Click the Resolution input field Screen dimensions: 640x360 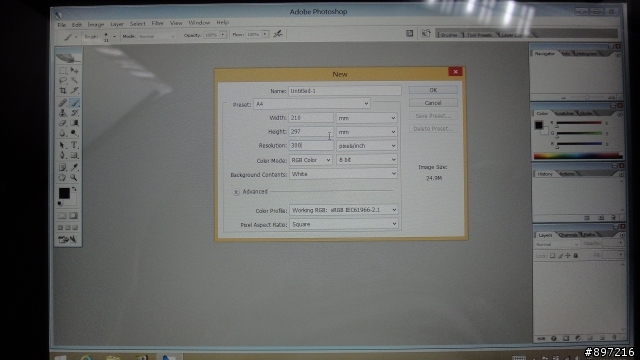pos(311,145)
